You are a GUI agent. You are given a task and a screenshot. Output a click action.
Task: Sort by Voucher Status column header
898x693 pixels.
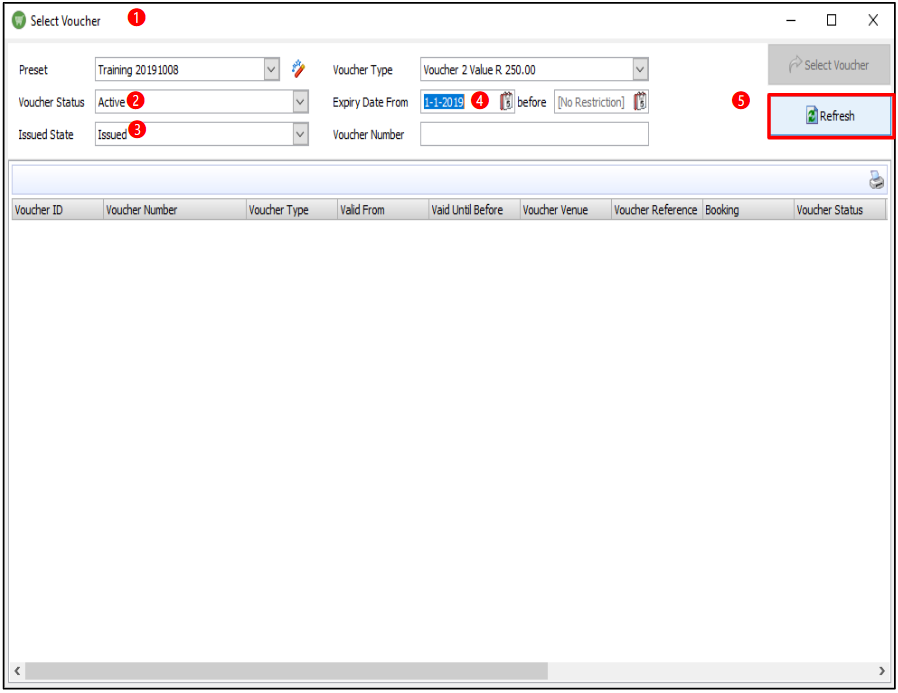coord(840,210)
